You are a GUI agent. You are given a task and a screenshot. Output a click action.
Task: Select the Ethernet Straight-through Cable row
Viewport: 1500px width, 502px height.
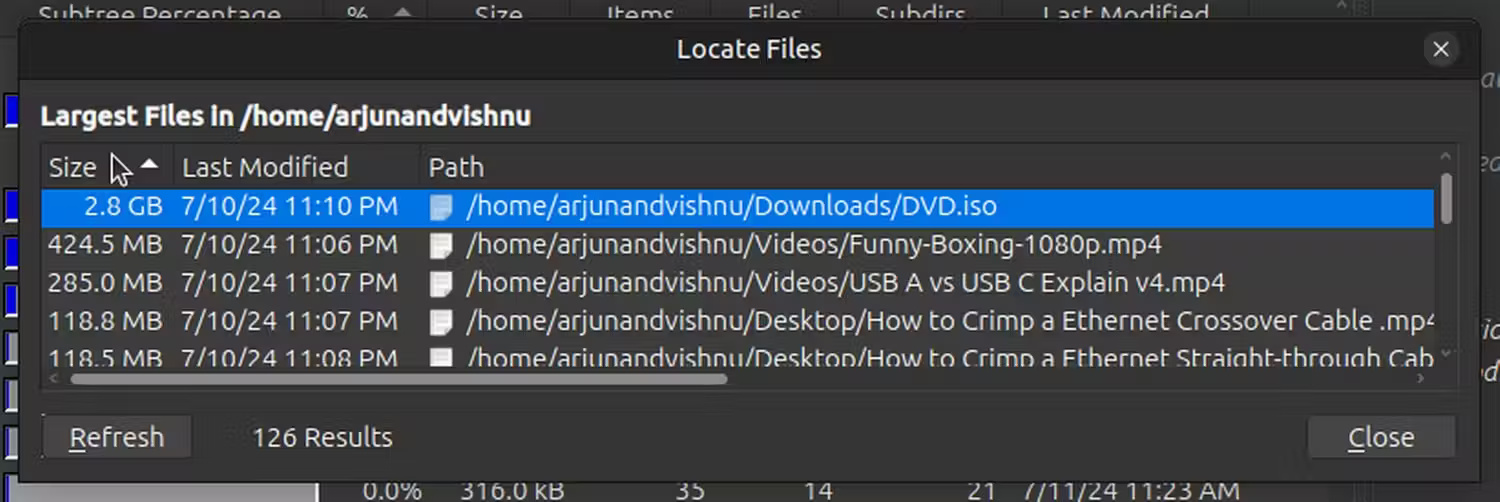click(x=737, y=354)
